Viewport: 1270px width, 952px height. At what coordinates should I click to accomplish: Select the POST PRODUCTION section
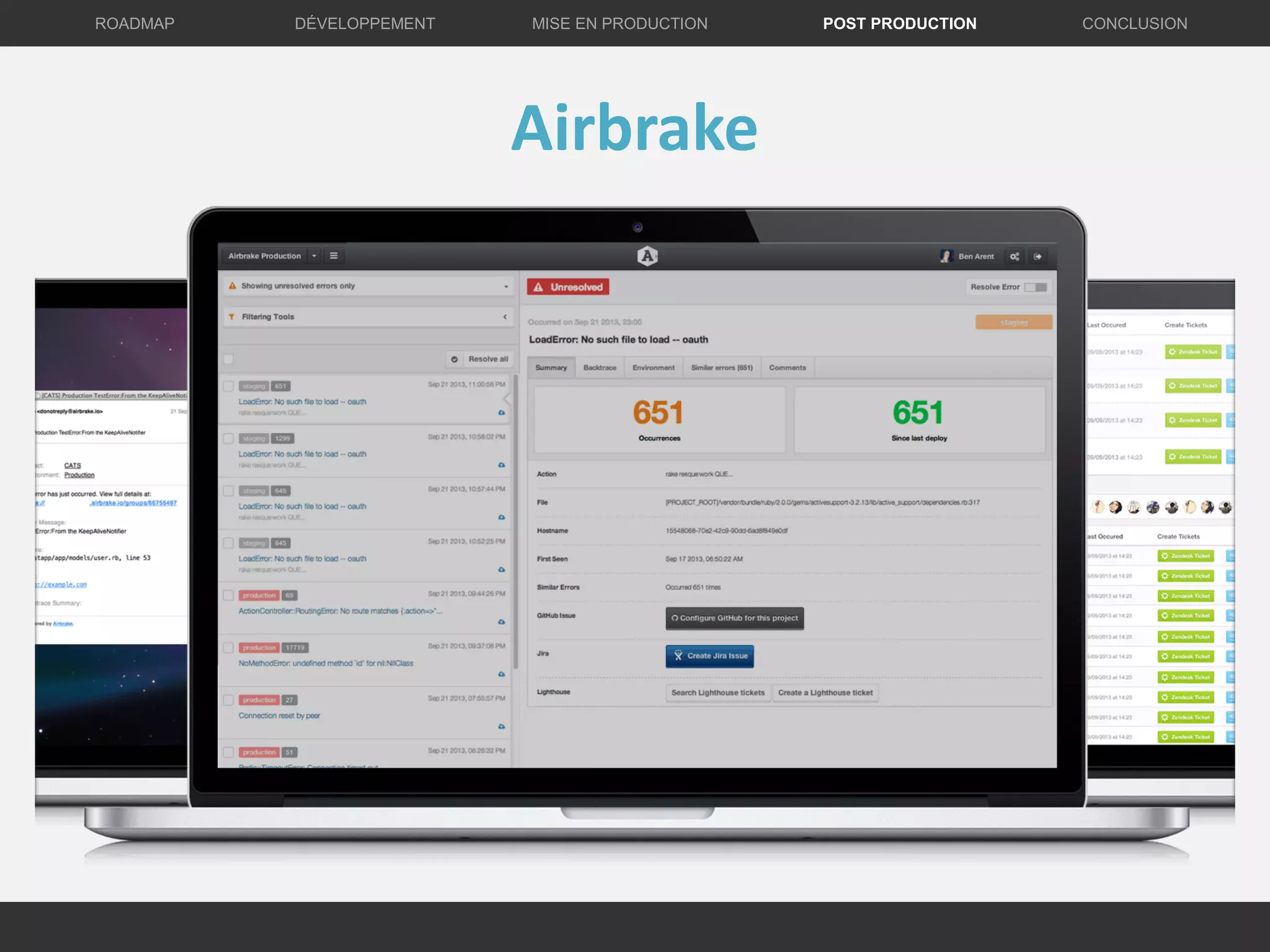899,24
